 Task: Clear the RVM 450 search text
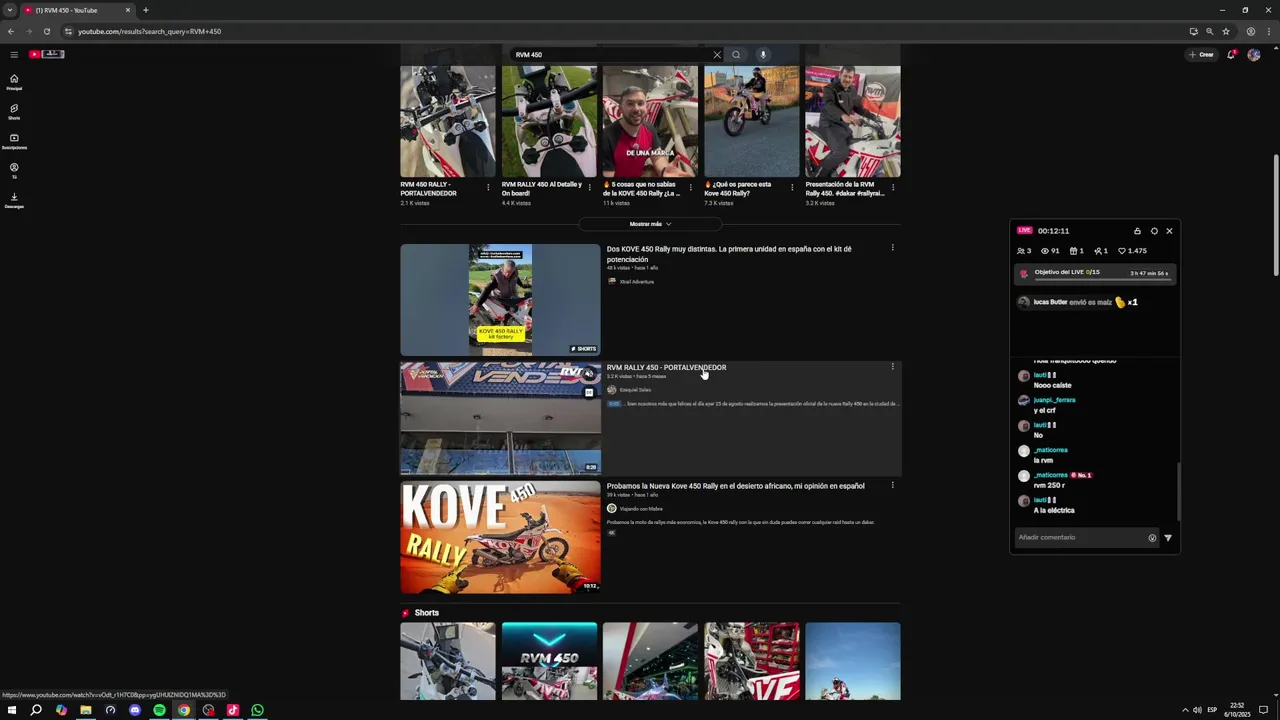pyautogui.click(x=717, y=55)
